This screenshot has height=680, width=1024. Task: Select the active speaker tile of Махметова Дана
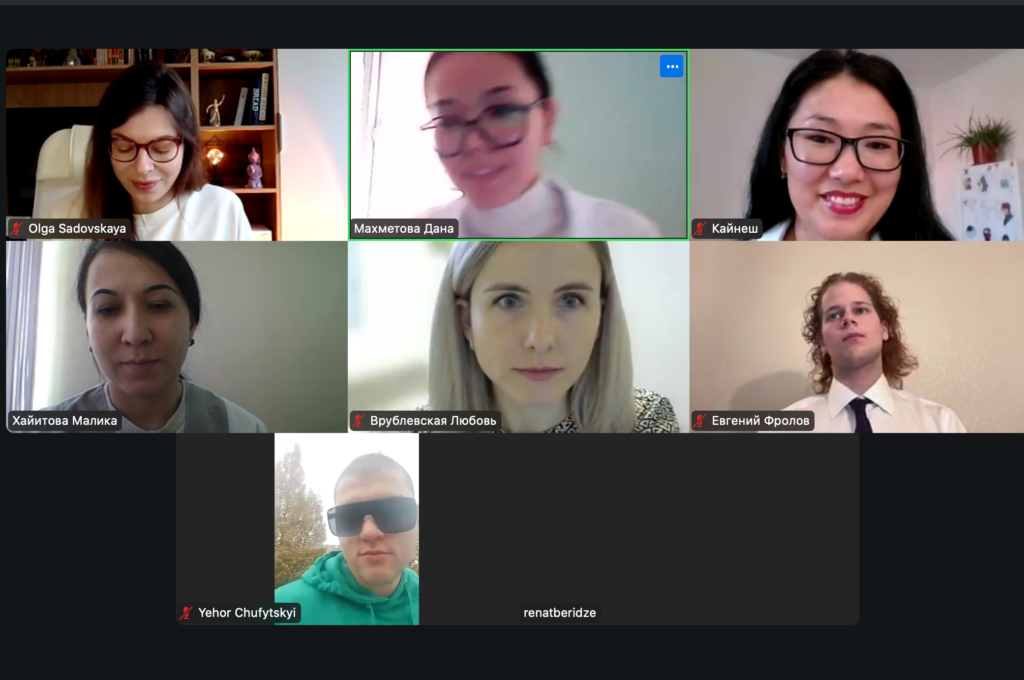point(519,144)
